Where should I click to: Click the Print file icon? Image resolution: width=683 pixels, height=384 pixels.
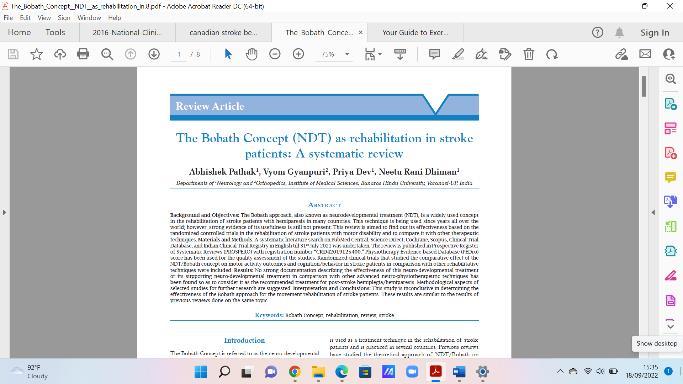[x=83, y=54]
